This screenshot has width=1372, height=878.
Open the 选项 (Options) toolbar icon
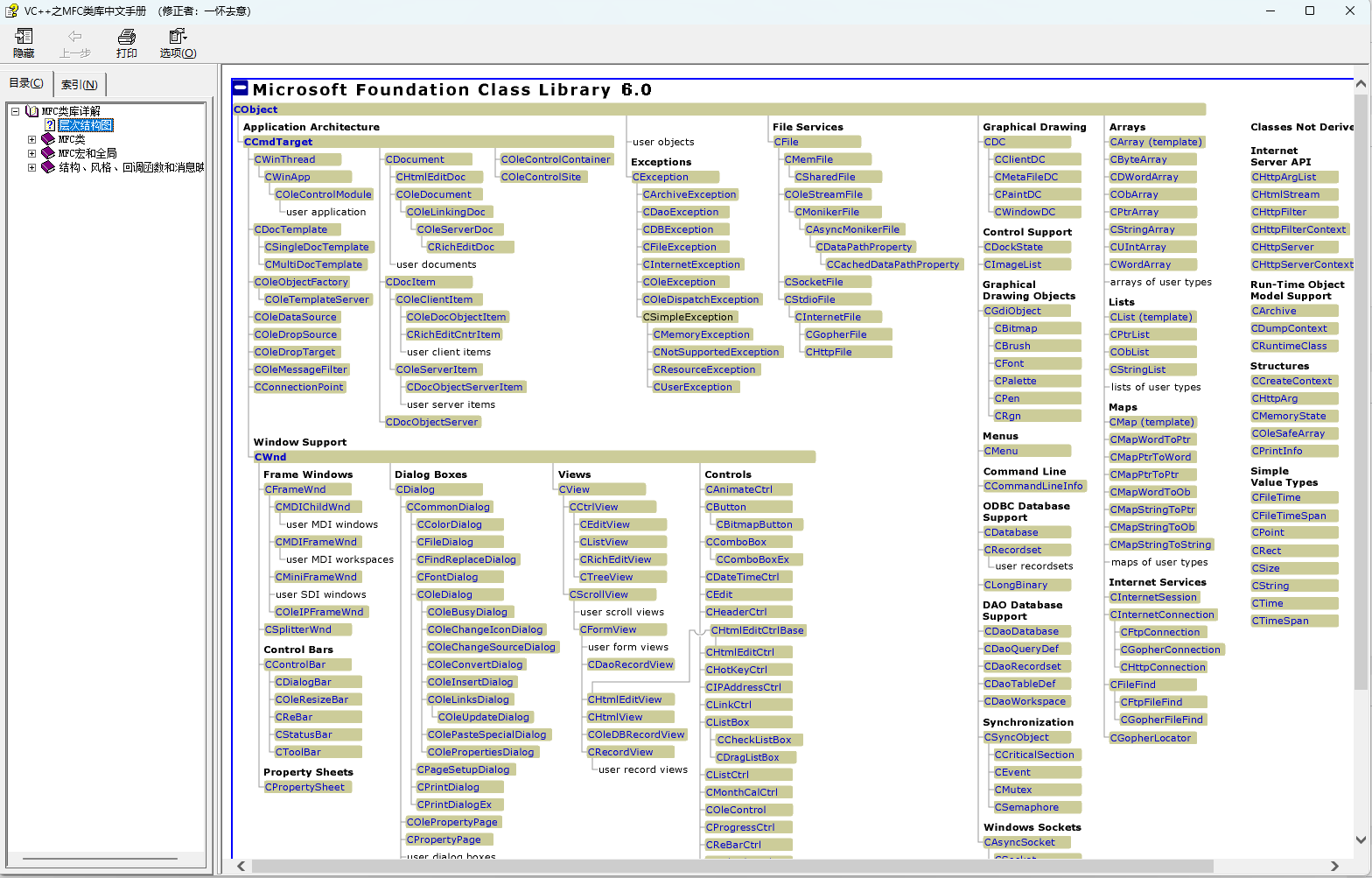coord(178,36)
